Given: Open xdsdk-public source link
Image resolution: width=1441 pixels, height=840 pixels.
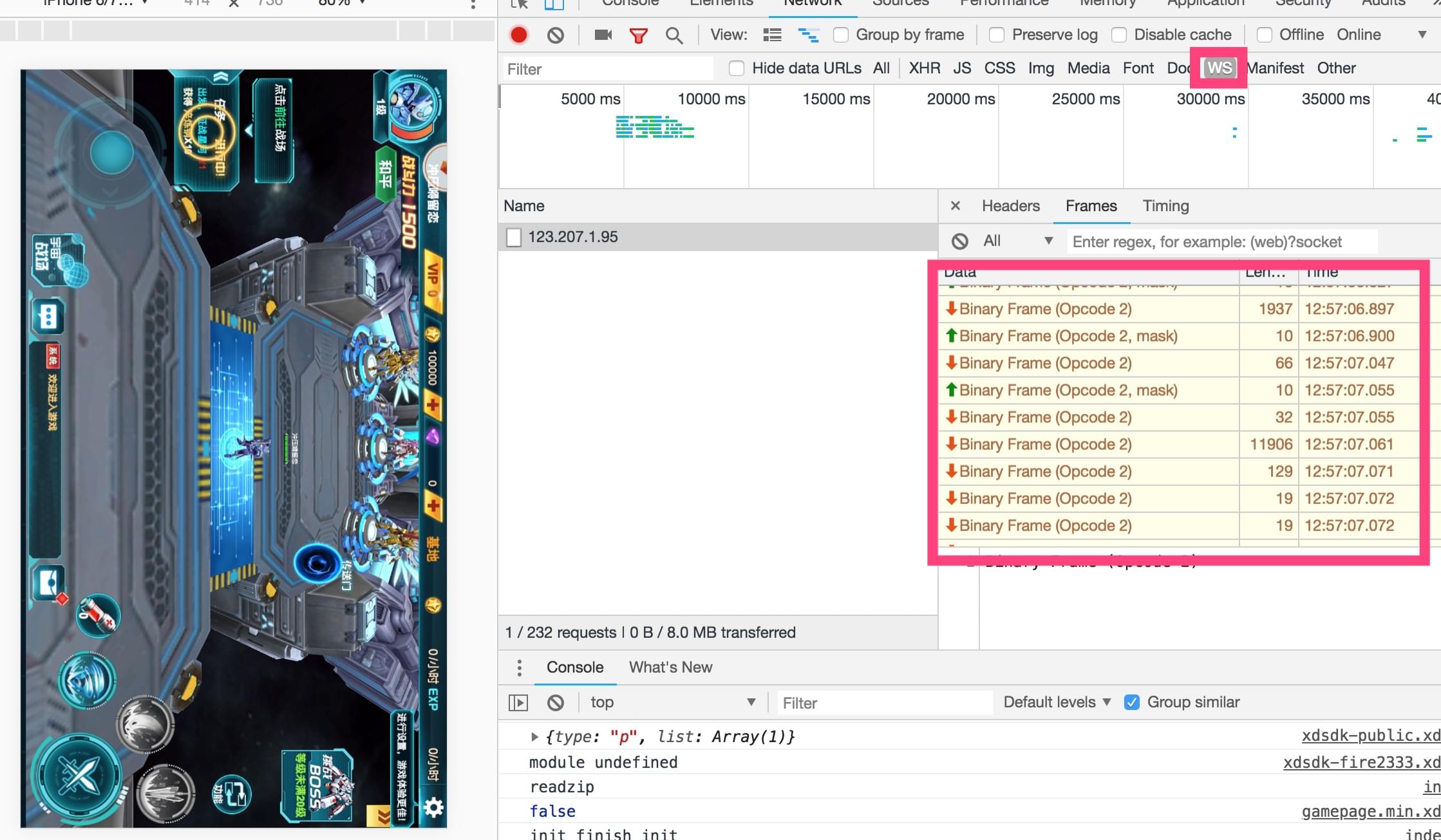Looking at the screenshot, I should [x=1371, y=736].
